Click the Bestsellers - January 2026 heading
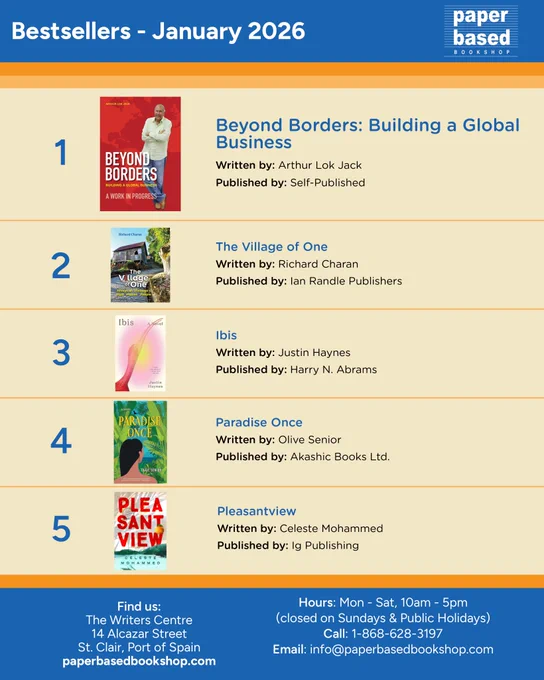This screenshot has height=680, width=544. click(x=158, y=31)
